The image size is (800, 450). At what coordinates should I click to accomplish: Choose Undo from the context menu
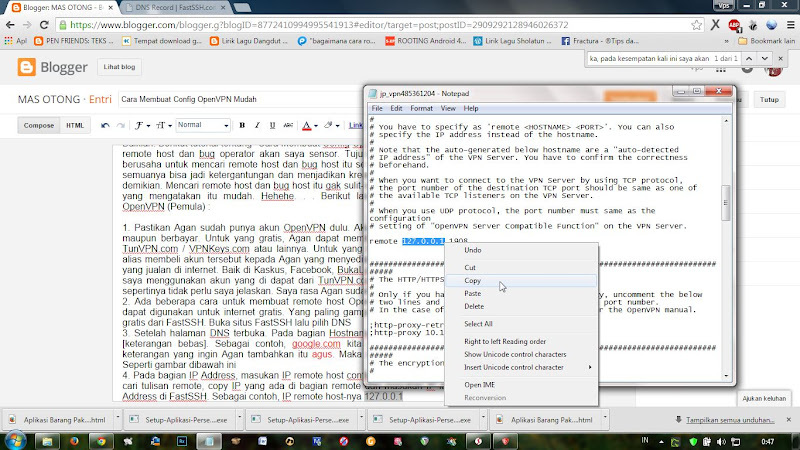point(521,250)
